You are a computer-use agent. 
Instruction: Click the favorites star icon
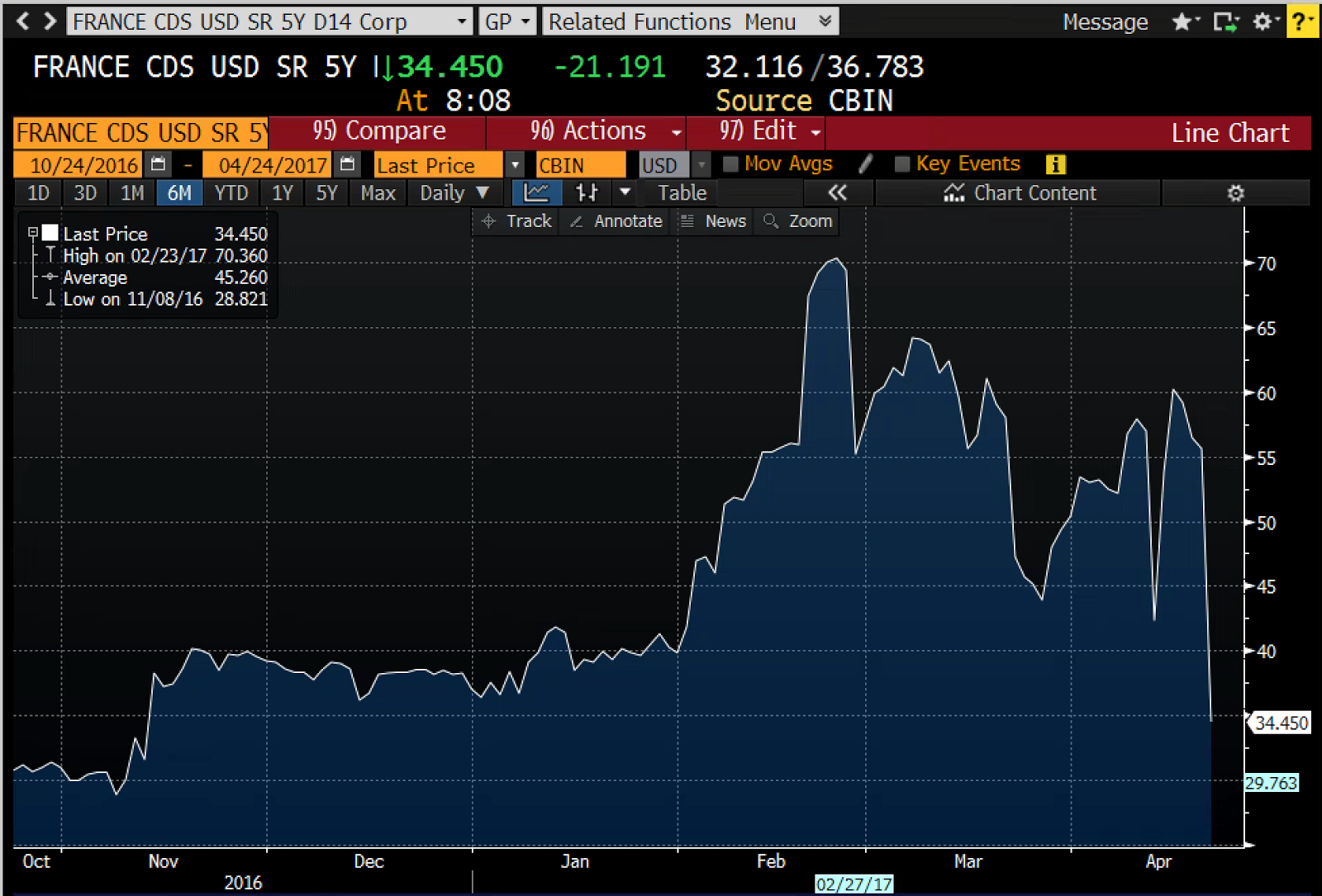coord(1183,21)
